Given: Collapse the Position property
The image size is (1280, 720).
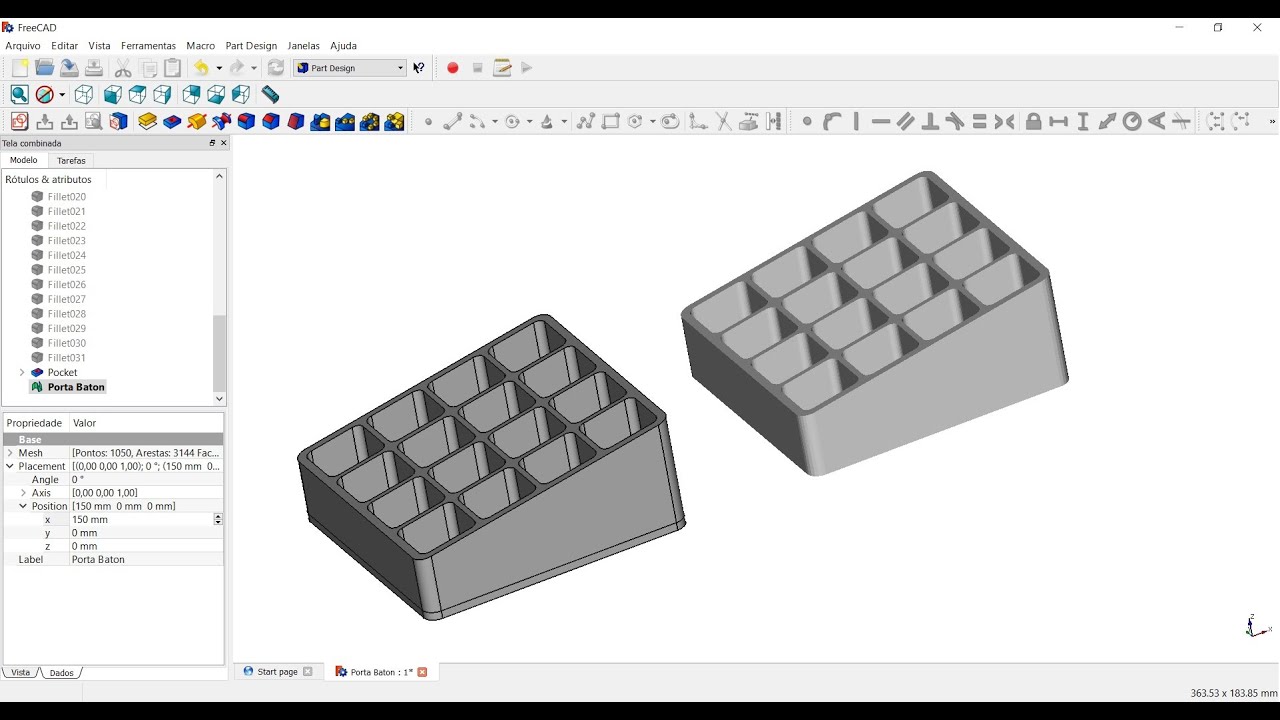Looking at the screenshot, I should coord(23,506).
